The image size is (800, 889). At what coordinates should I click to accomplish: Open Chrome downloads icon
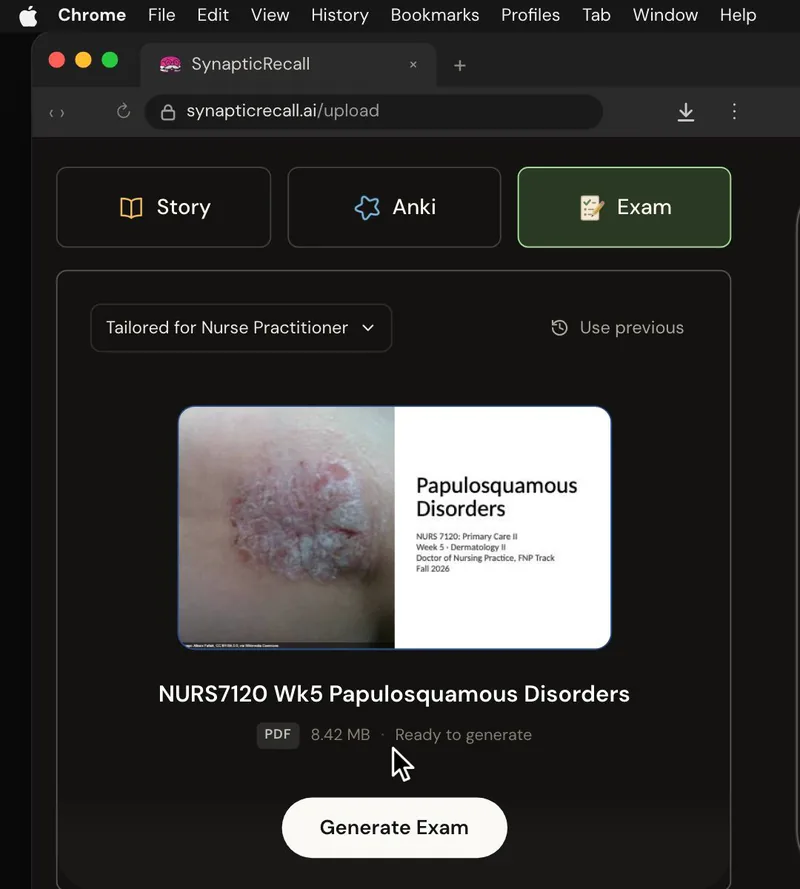pos(685,112)
